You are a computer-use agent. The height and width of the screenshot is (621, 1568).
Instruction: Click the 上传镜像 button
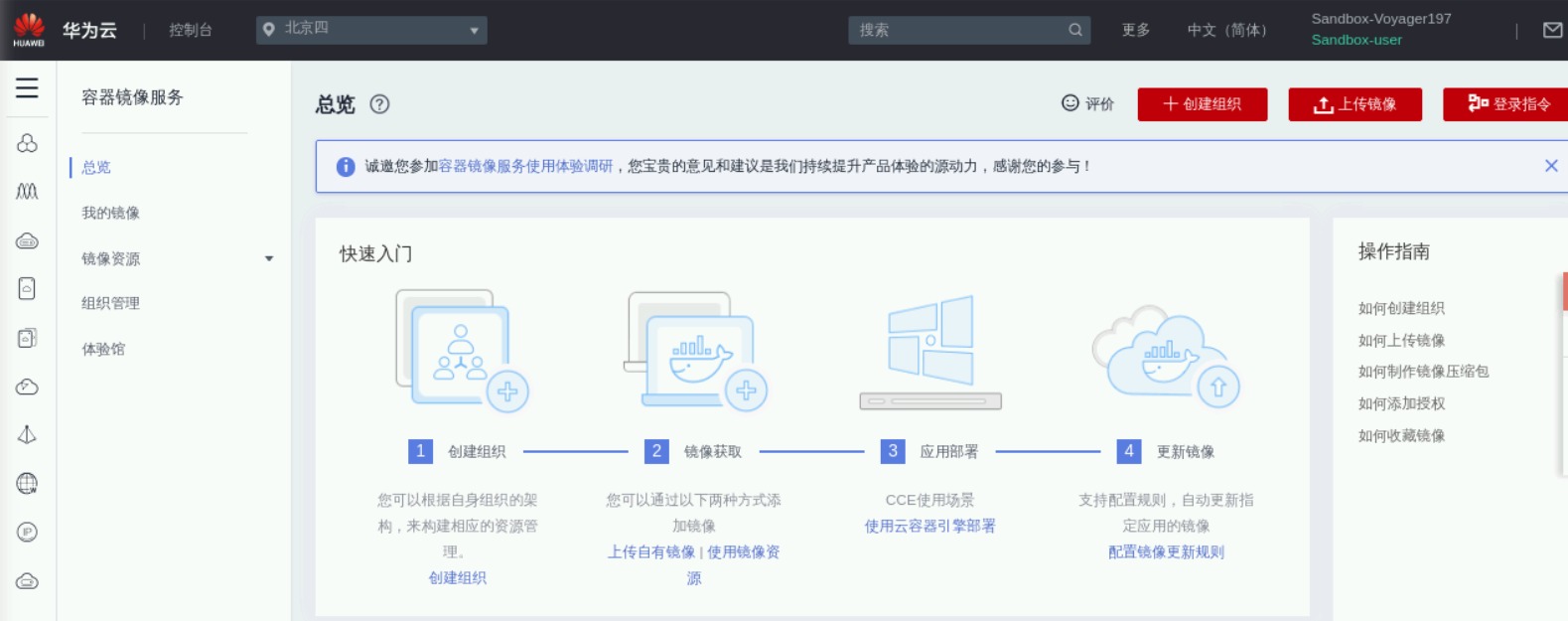point(1354,104)
